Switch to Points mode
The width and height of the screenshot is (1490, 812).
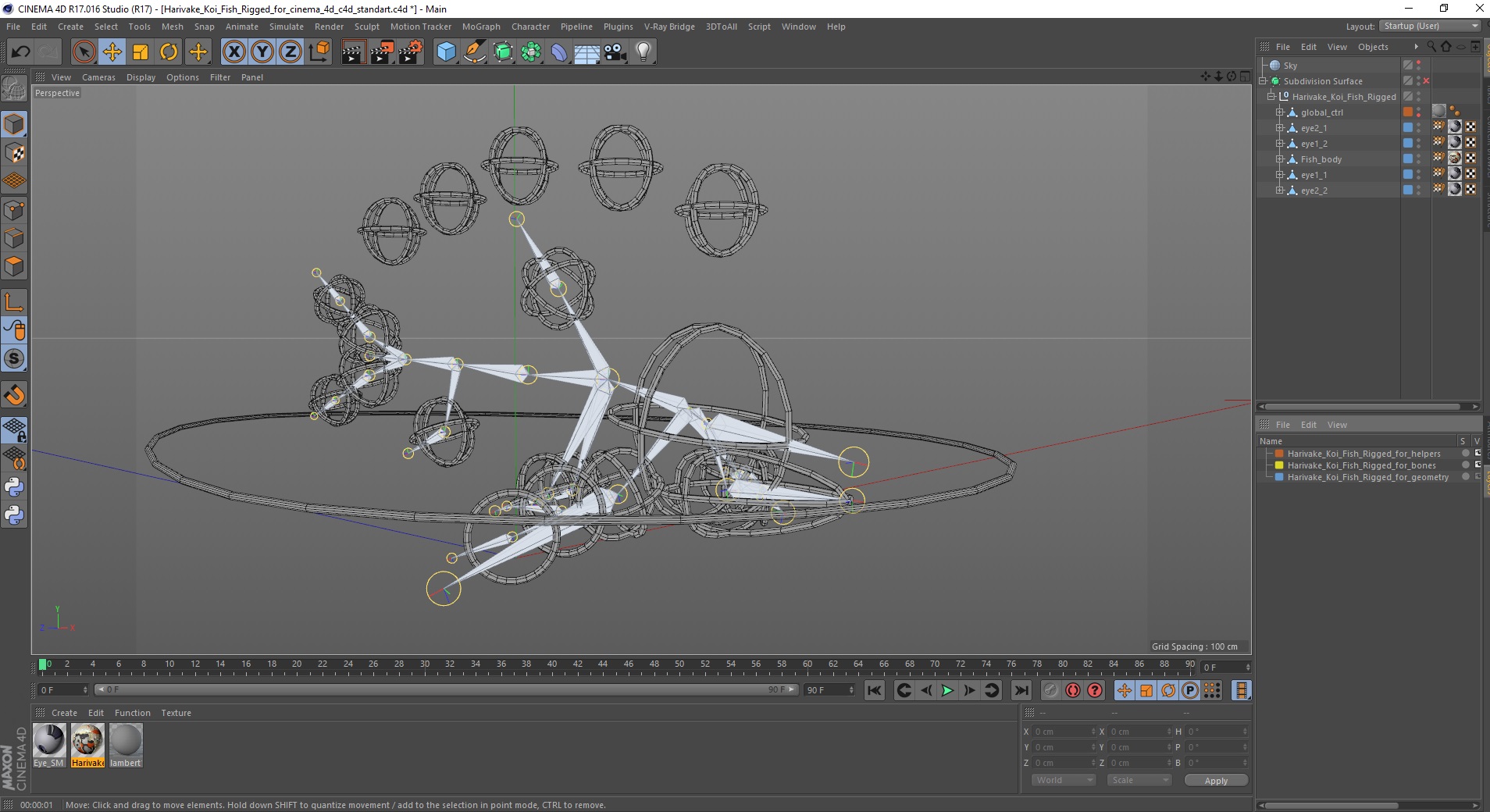pyautogui.click(x=14, y=210)
